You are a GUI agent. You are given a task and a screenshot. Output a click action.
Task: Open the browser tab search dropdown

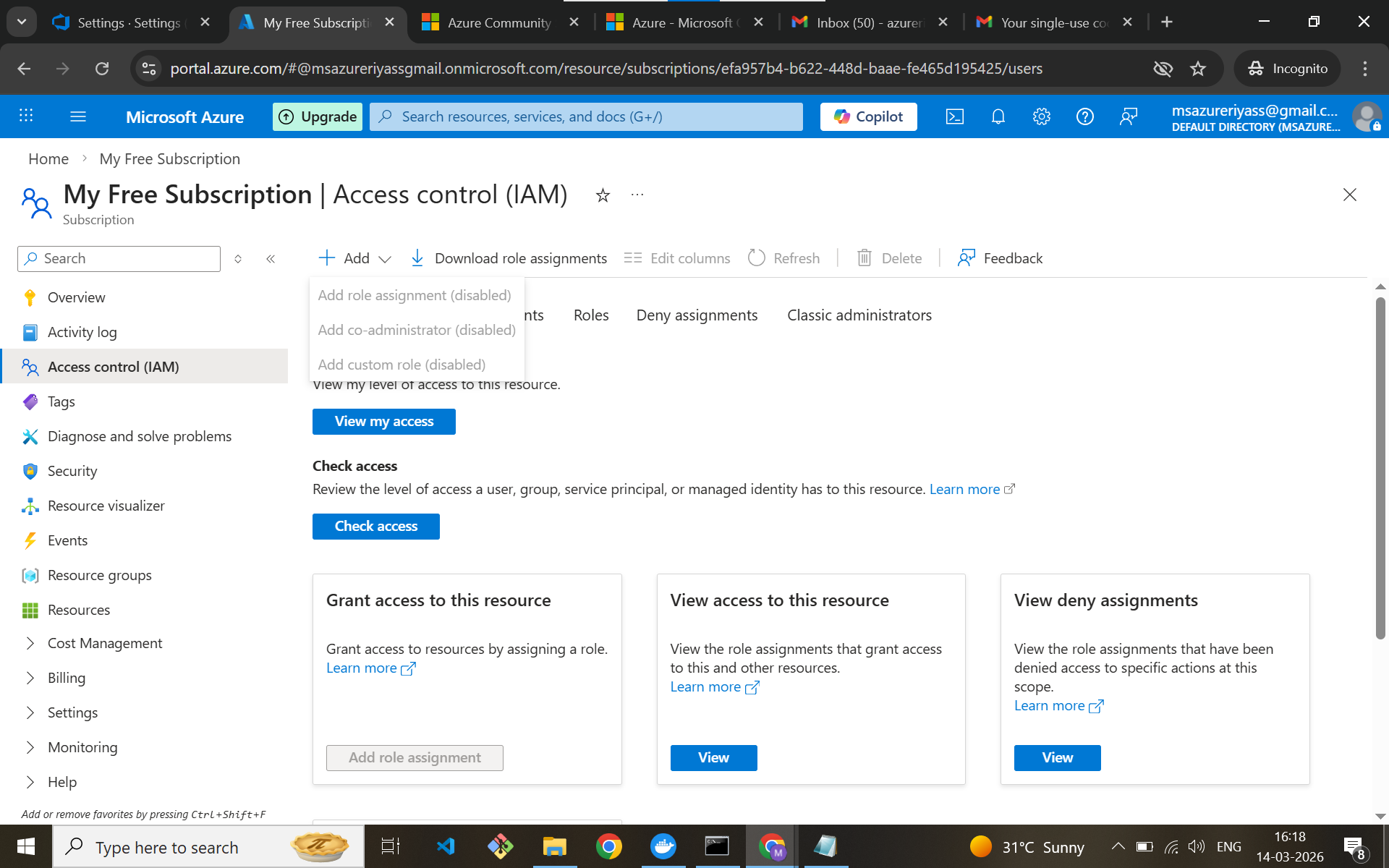pyautogui.click(x=22, y=22)
